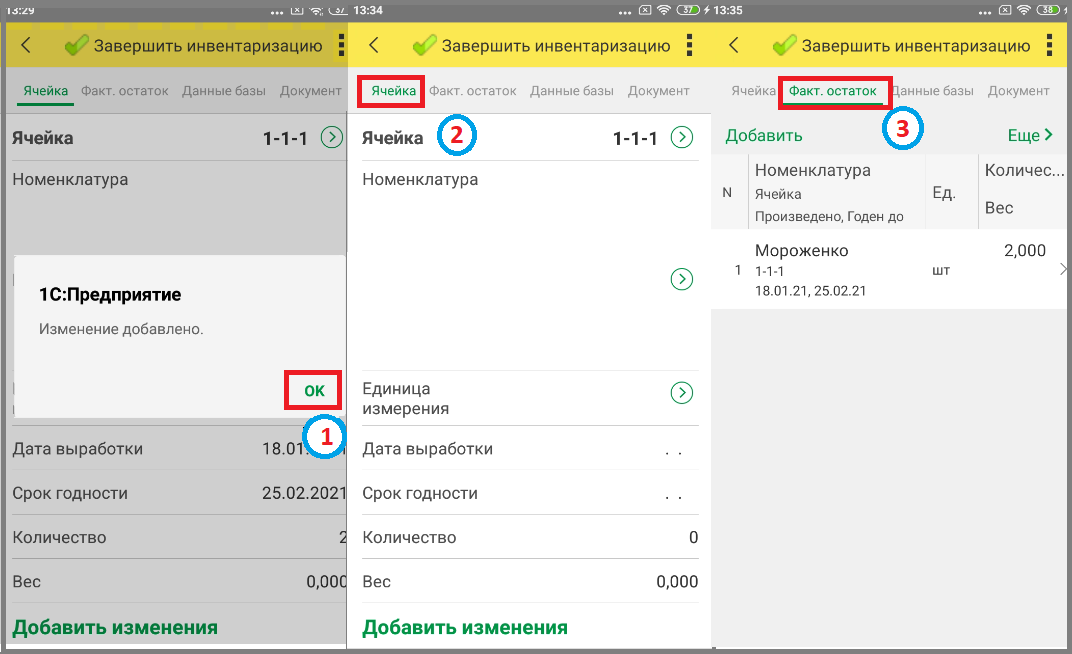
Task: Open Данные базы tab in middle screen
Action: pyautogui.click(x=572, y=91)
